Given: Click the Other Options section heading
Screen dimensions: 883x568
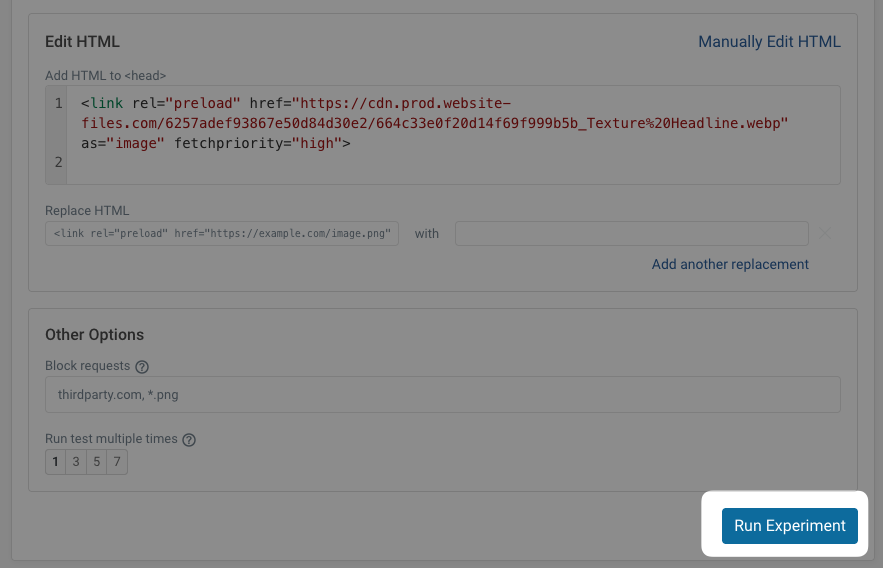Looking at the screenshot, I should 94,335.
